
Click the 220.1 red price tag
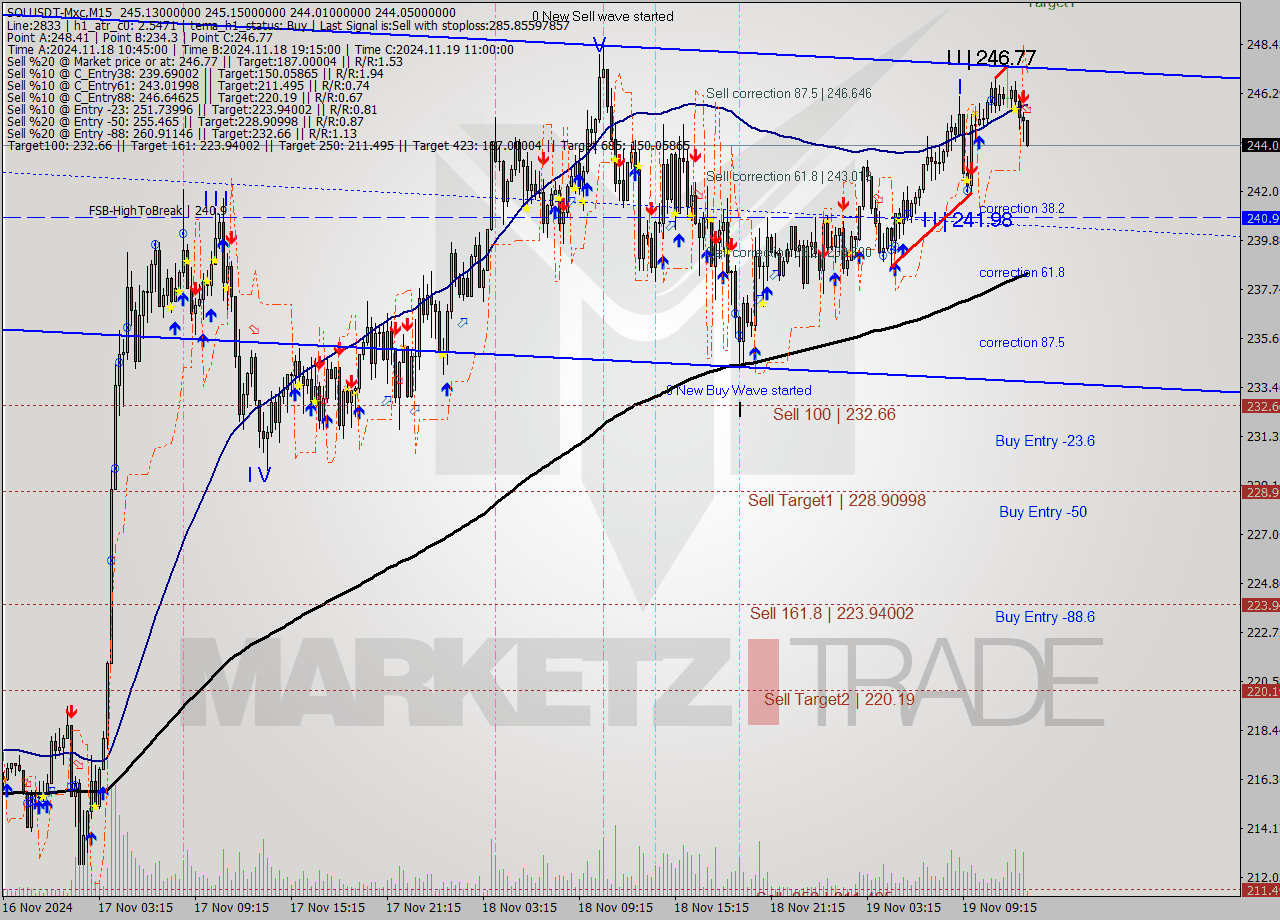coord(1261,690)
